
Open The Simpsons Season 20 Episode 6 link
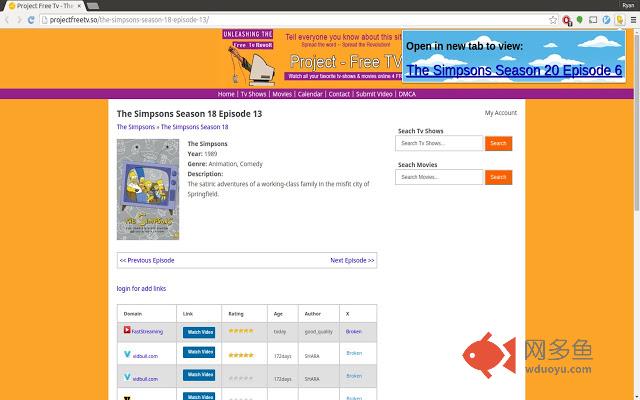pos(514,70)
